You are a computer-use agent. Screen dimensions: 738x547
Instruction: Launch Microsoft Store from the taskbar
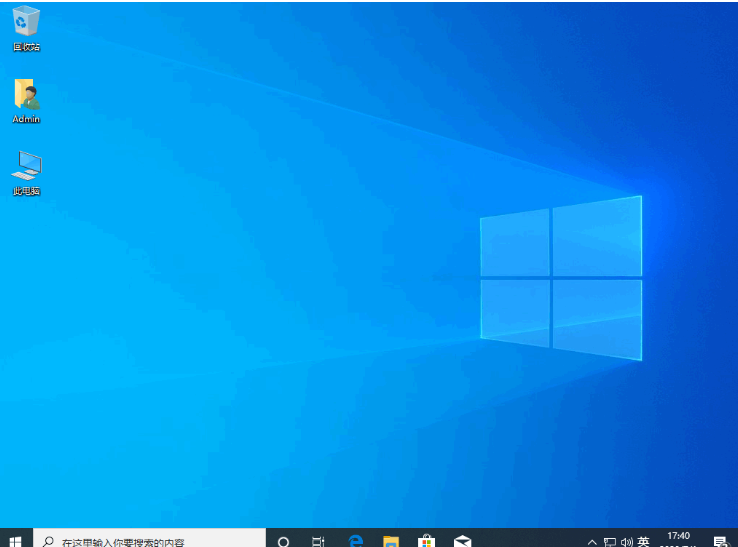(426, 541)
